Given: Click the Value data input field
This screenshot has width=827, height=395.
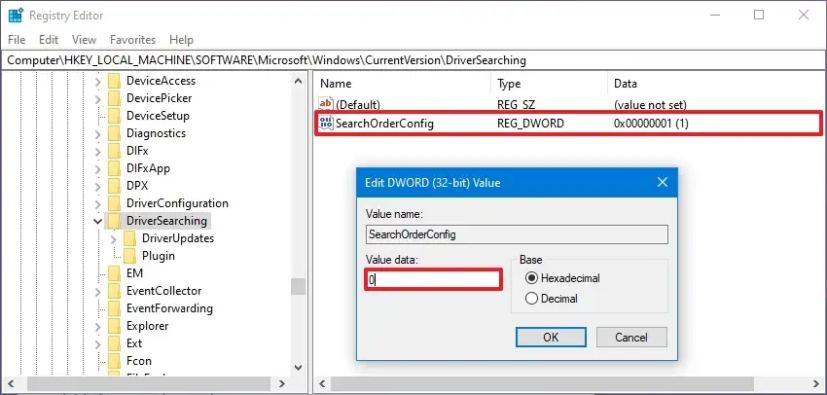Looking at the screenshot, I should tap(432, 280).
